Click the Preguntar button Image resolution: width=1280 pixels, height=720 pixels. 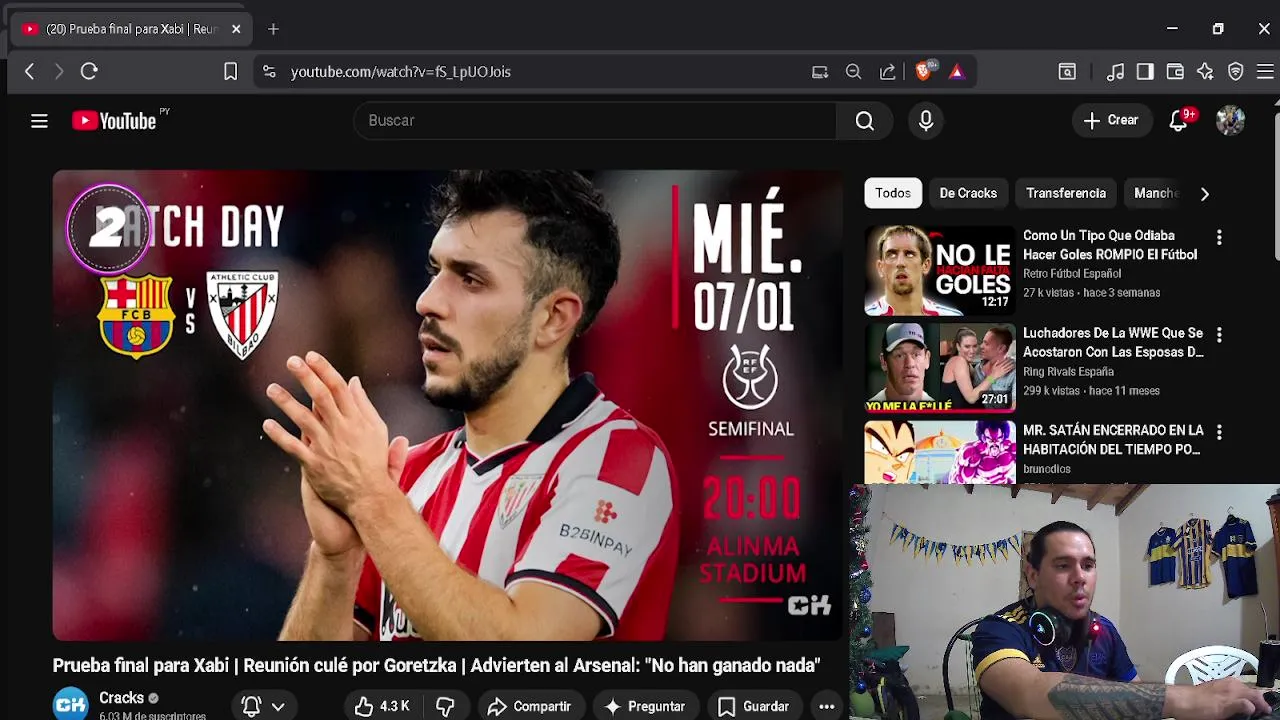tap(645, 706)
